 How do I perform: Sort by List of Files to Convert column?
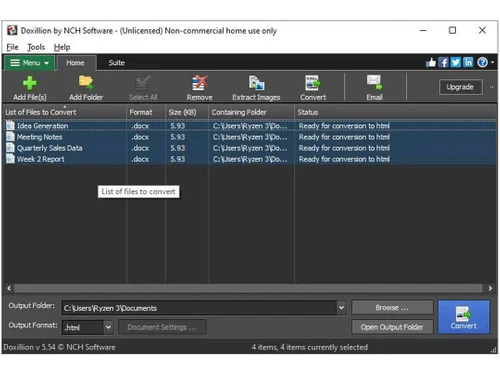(x=65, y=112)
